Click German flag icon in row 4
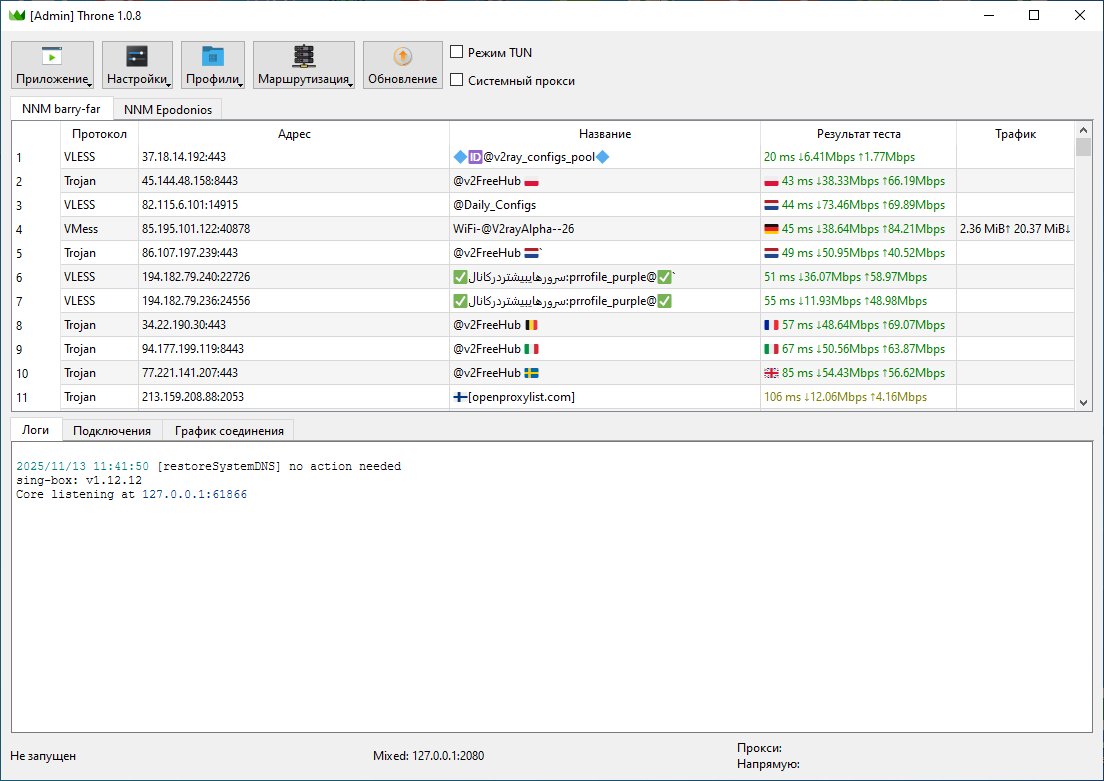1104x781 pixels. [x=771, y=229]
